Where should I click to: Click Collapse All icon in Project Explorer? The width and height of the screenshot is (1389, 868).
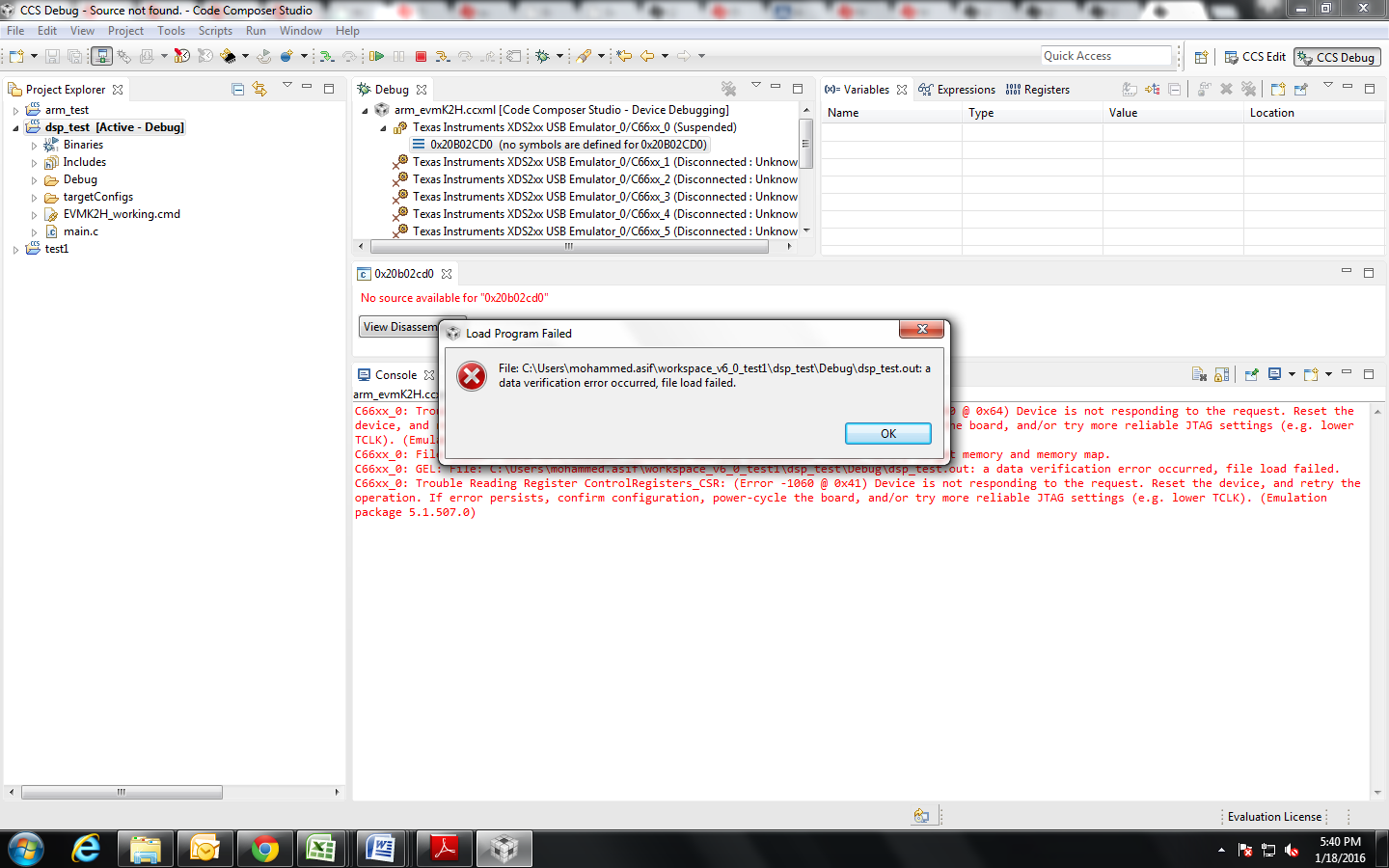[x=238, y=89]
